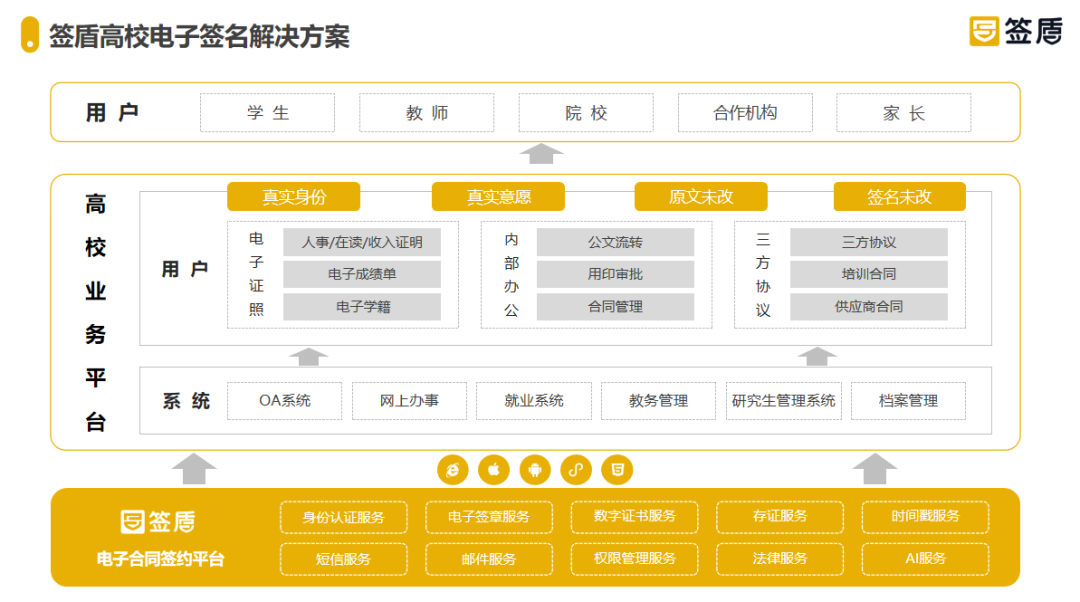Click 时间戳服务 service box

tap(925, 517)
